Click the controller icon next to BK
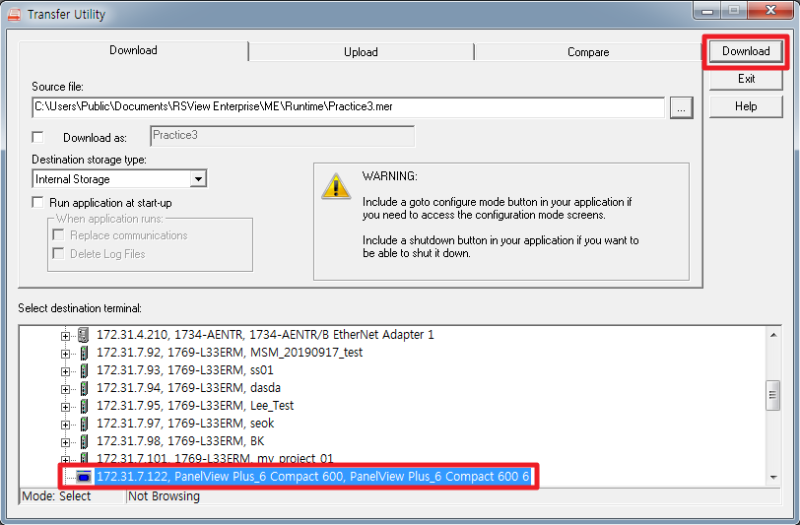The height and width of the screenshot is (525, 800). click(84, 441)
